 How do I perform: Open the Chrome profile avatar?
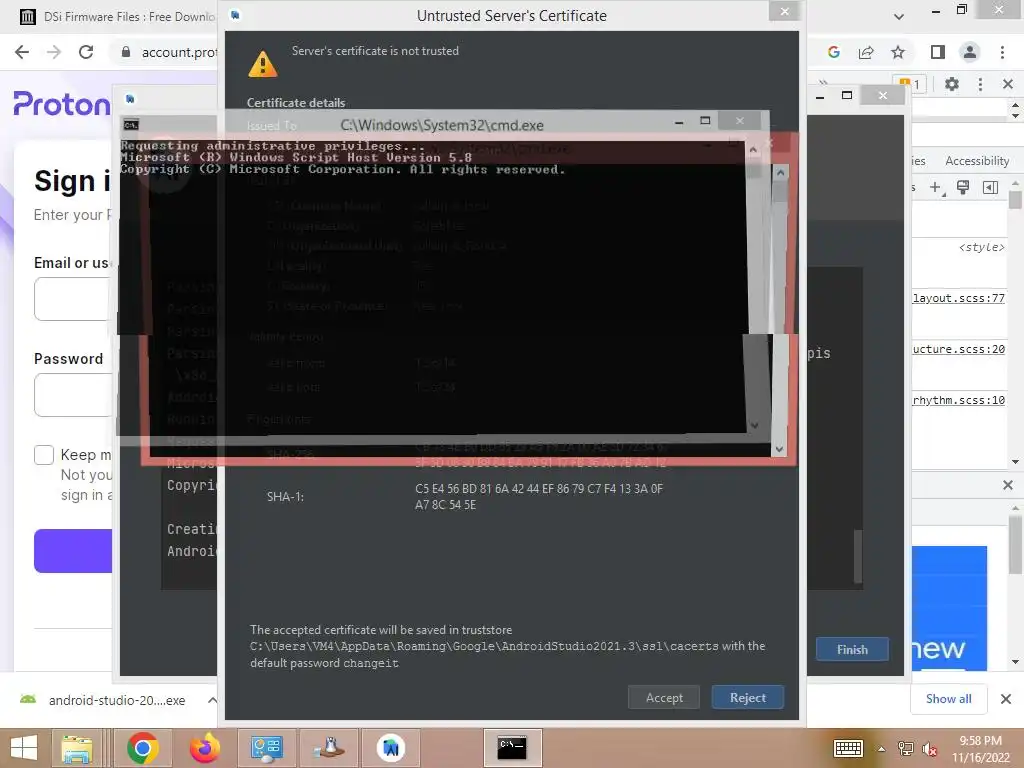[970, 52]
